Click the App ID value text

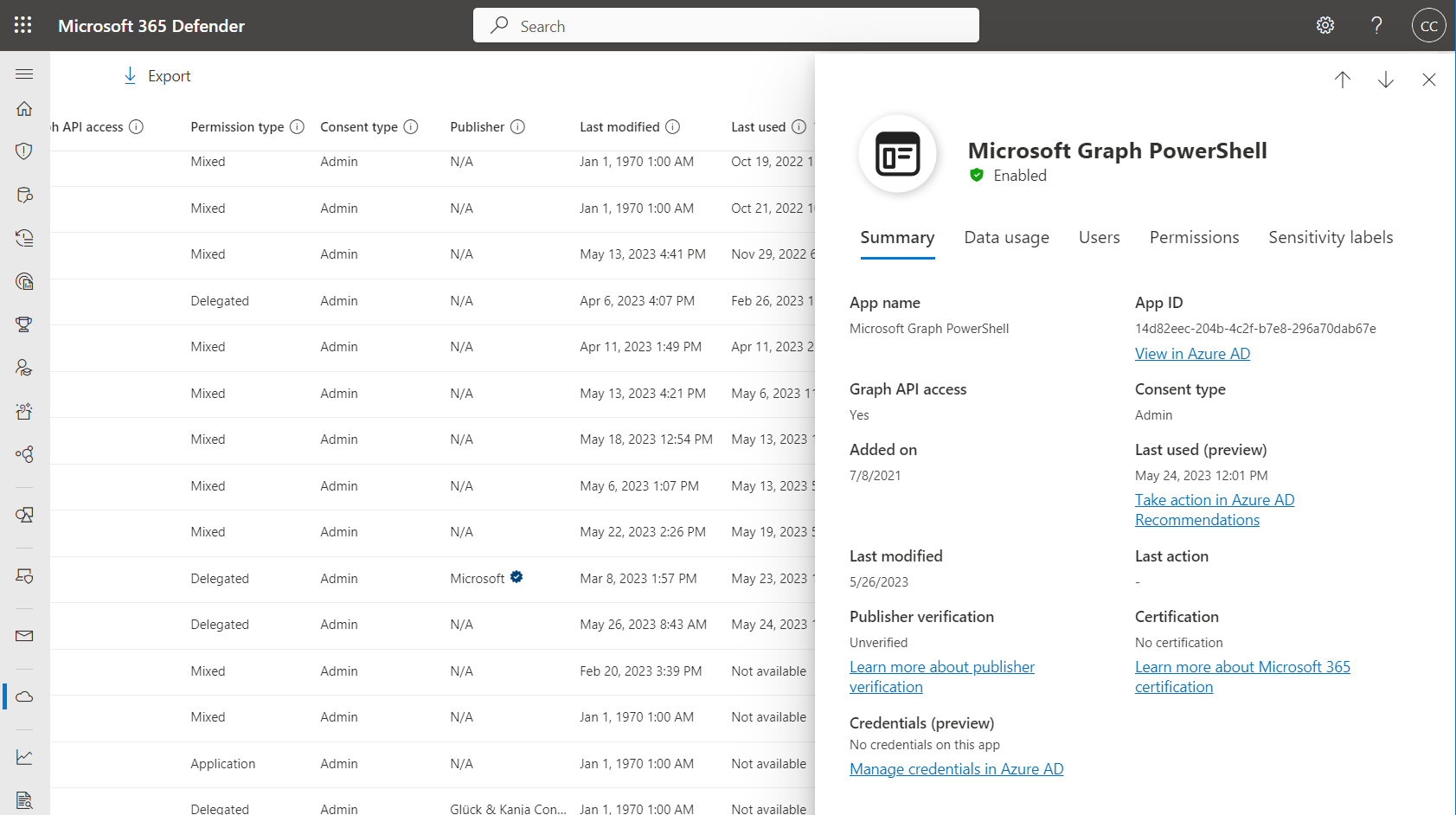[x=1255, y=329]
